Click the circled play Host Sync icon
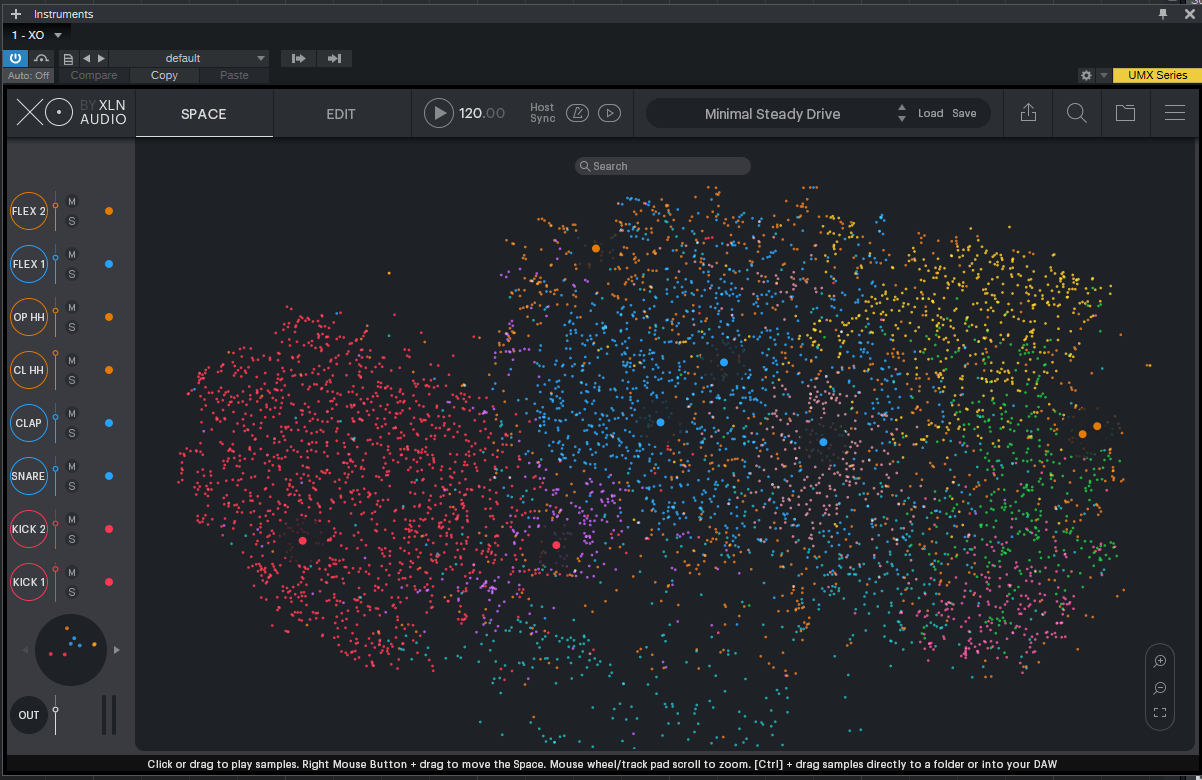 pos(609,114)
